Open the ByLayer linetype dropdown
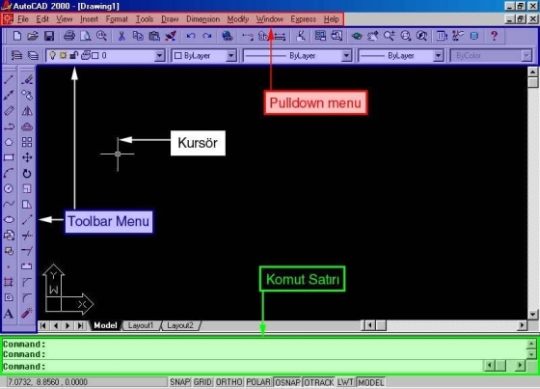 346,55
